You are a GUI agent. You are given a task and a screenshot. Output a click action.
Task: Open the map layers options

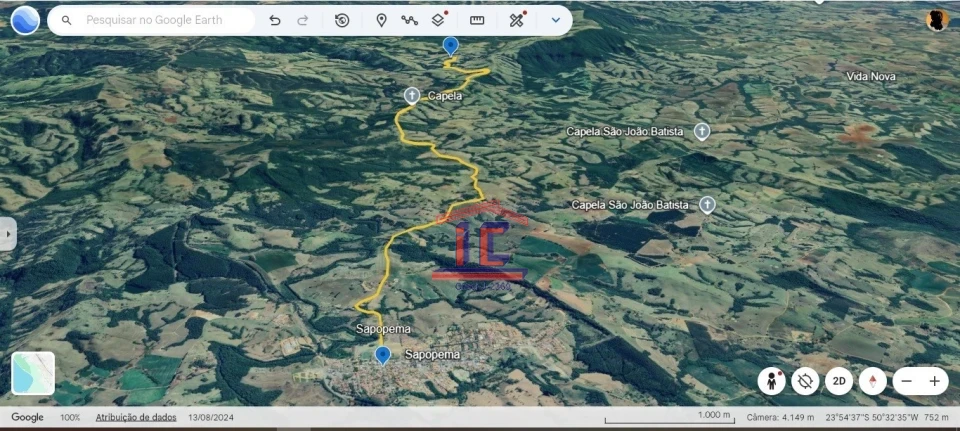438,20
